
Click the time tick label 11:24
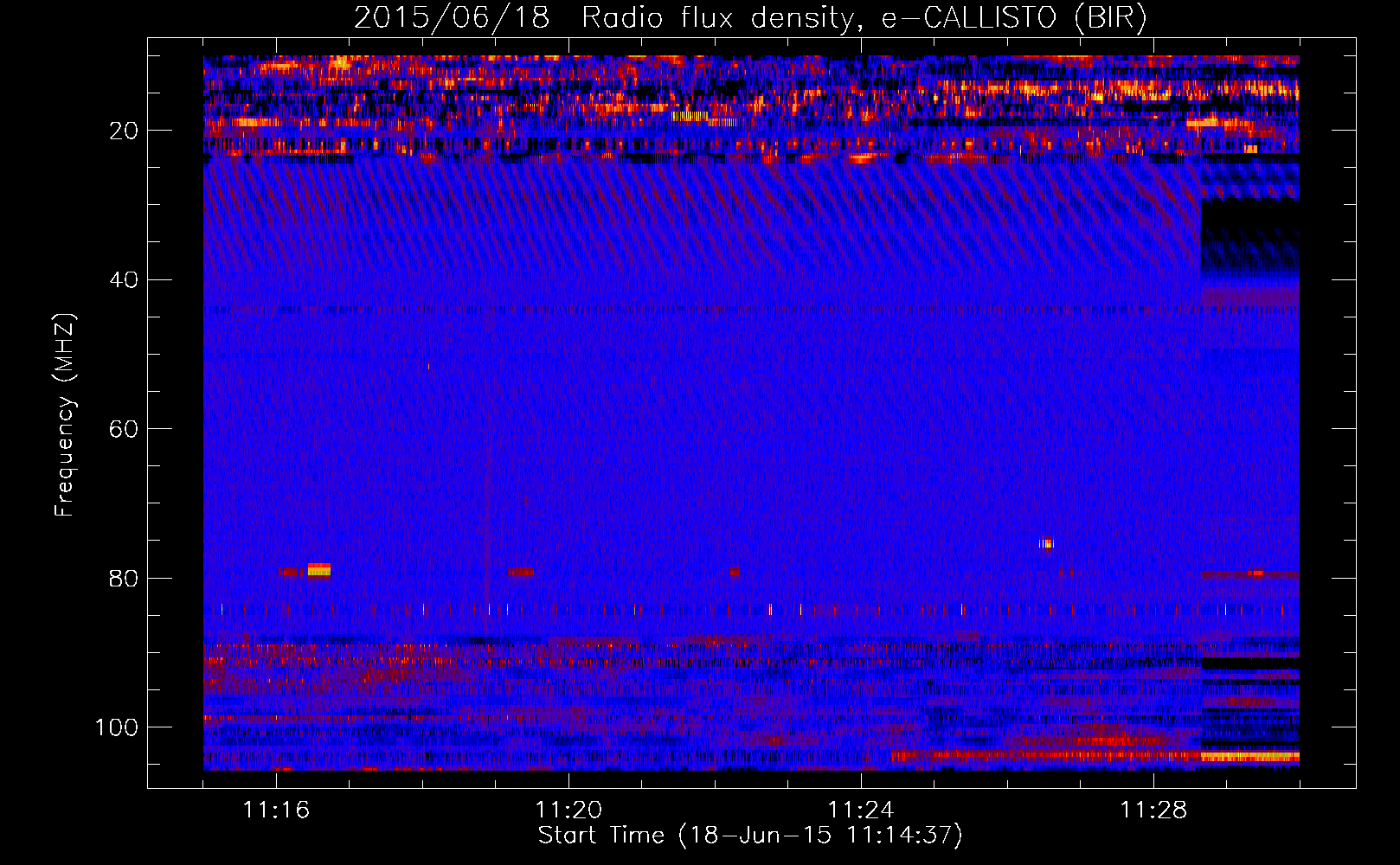pos(861,811)
